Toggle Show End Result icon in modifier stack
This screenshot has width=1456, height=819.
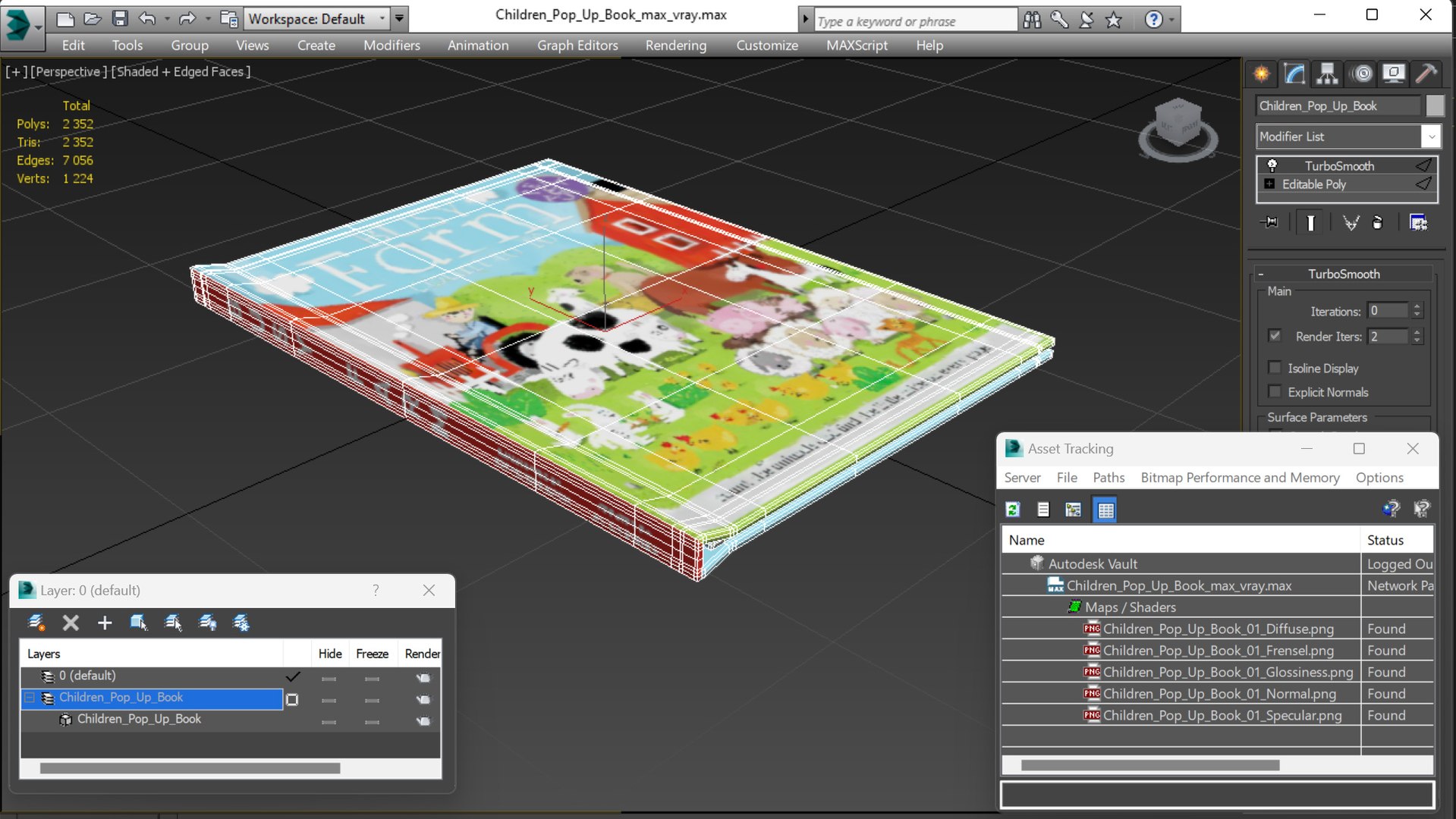coord(1310,222)
